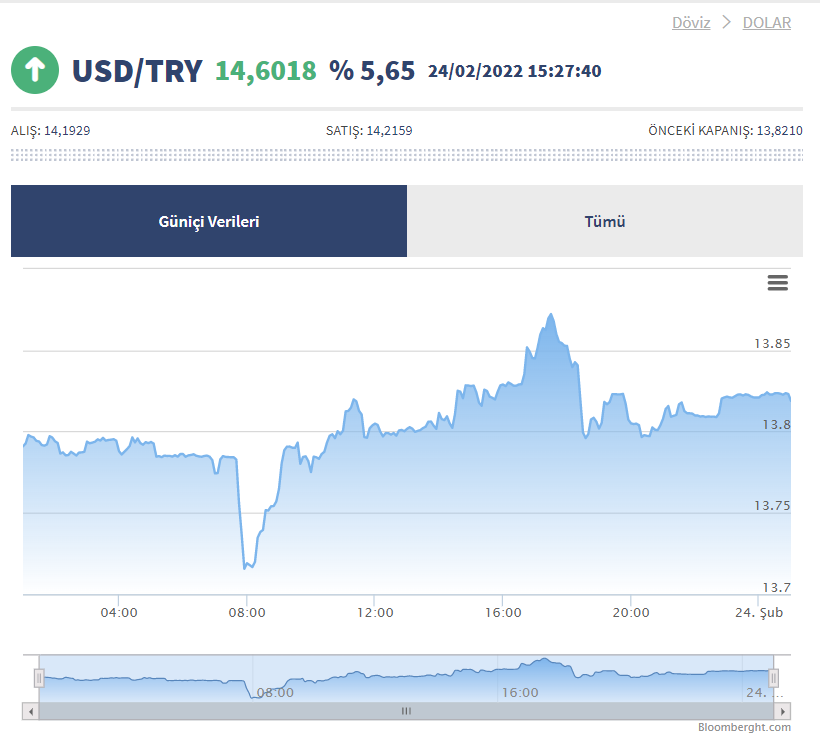Switch to the Tümü tab
The width and height of the screenshot is (820, 738).
[x=605, y=221]
